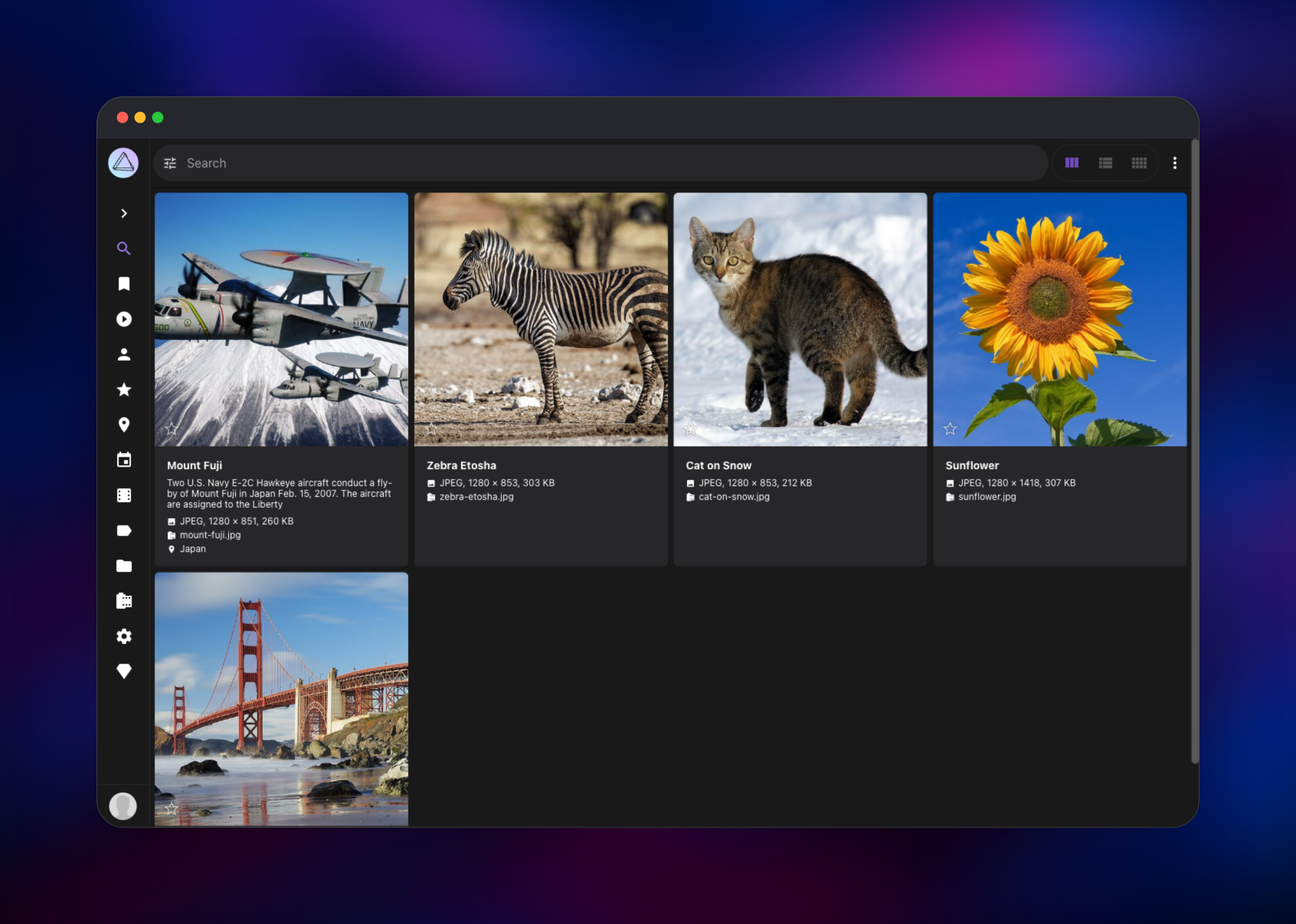Favorite the Cat on Snow photo
Viewport: 1296px width, 924px height.
691,429
